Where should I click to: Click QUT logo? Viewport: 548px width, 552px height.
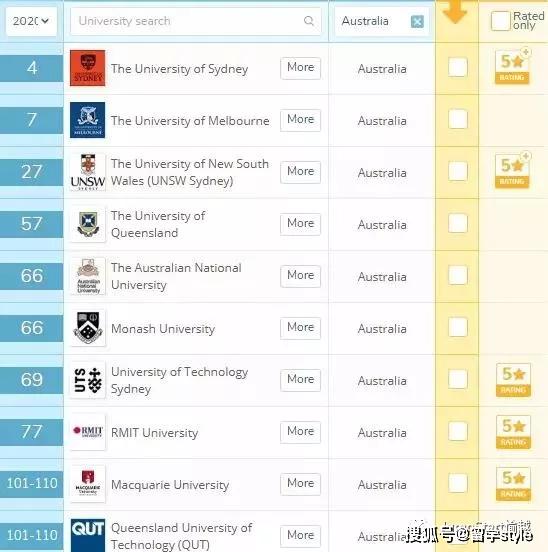pyautogui.click(x=87, y=535)
